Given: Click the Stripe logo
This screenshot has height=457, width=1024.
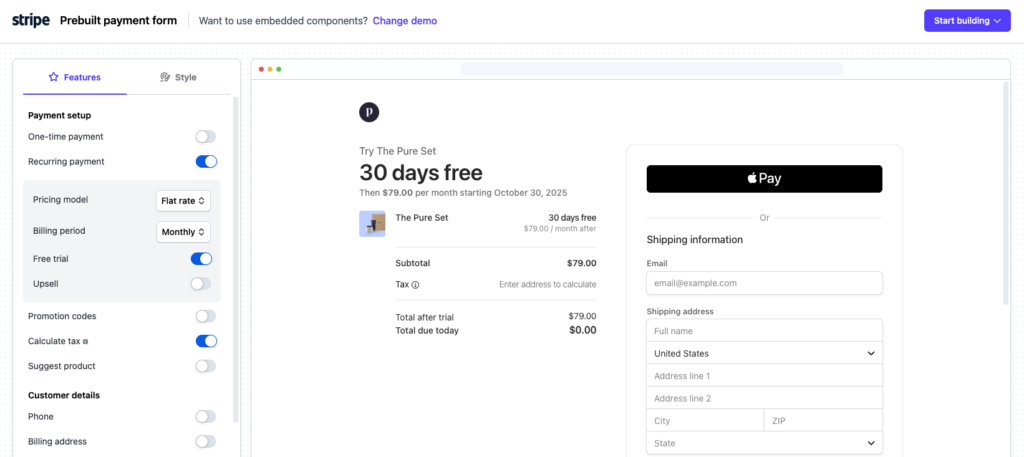Looking at the screenshot, I should (31, 20).
